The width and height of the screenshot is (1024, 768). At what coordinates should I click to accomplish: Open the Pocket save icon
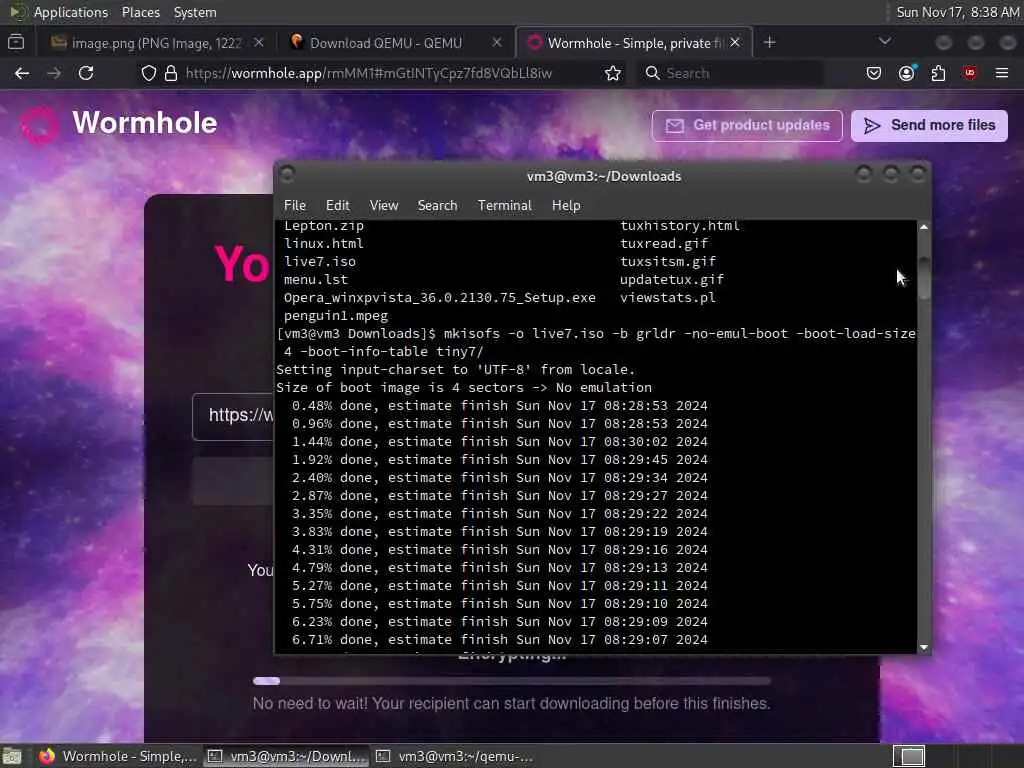pos(874,73)
